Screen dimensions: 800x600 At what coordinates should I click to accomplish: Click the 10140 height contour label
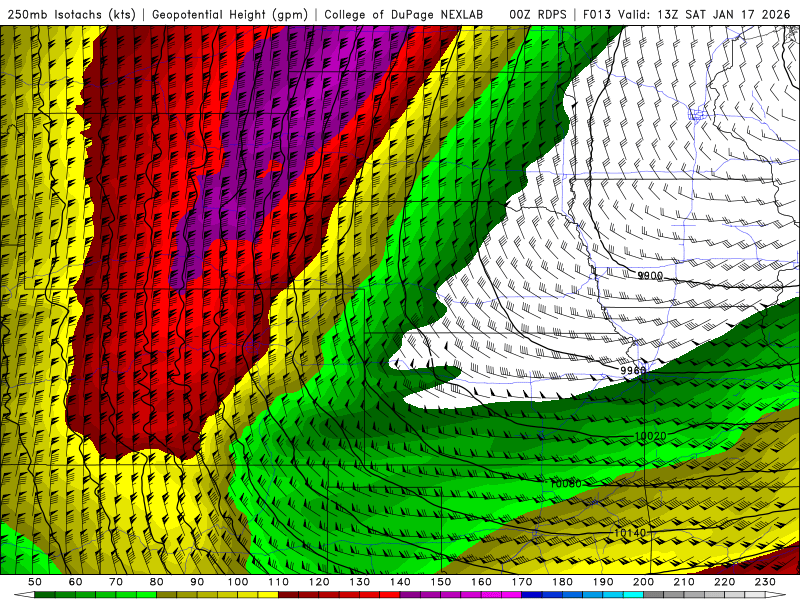click(x=630, y=533)
